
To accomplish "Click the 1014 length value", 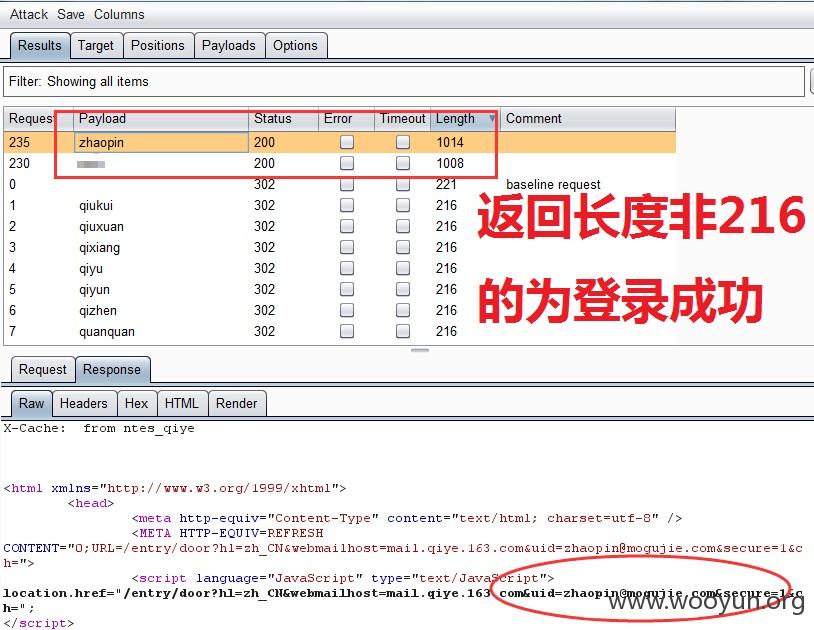I will coord(450,142).
